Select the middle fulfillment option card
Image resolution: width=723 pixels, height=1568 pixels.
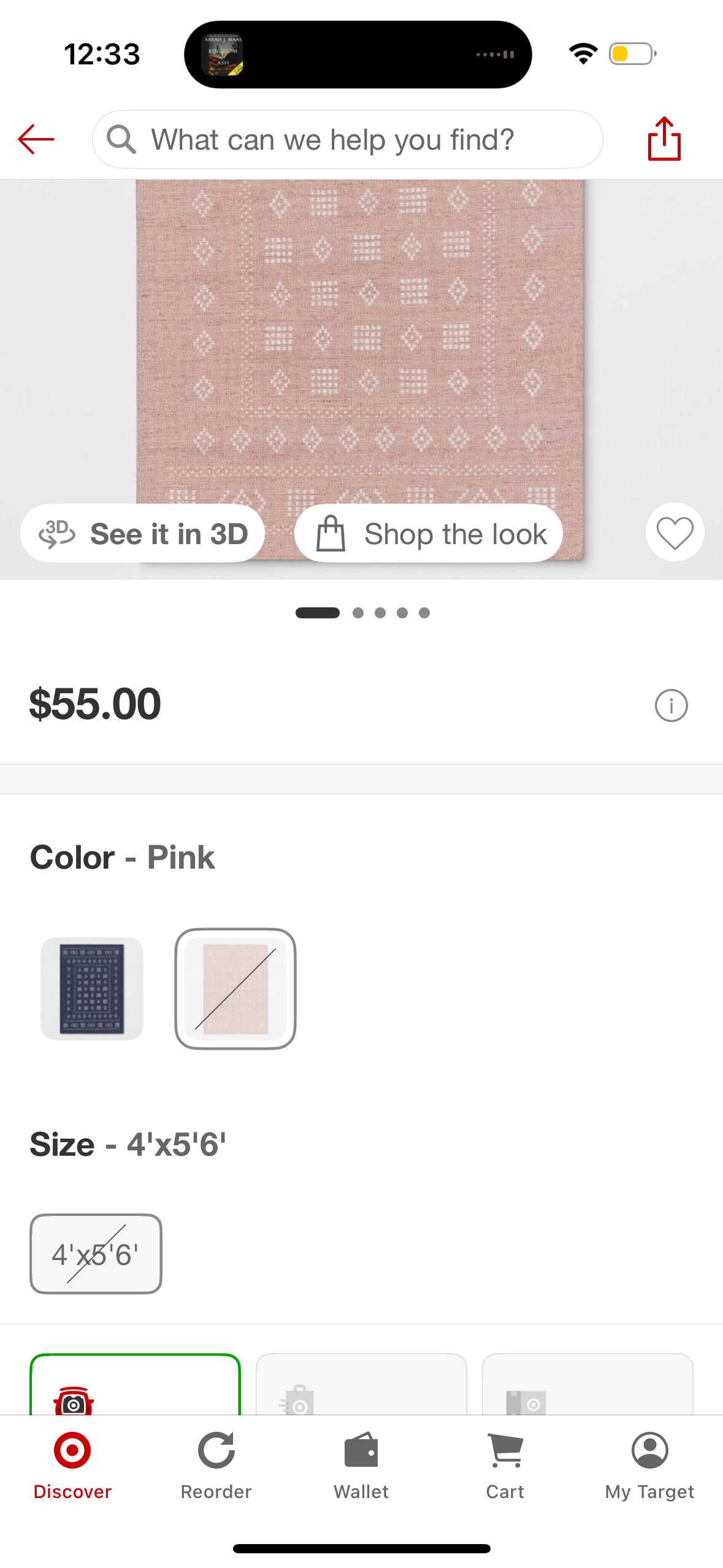pos(361,1385)
